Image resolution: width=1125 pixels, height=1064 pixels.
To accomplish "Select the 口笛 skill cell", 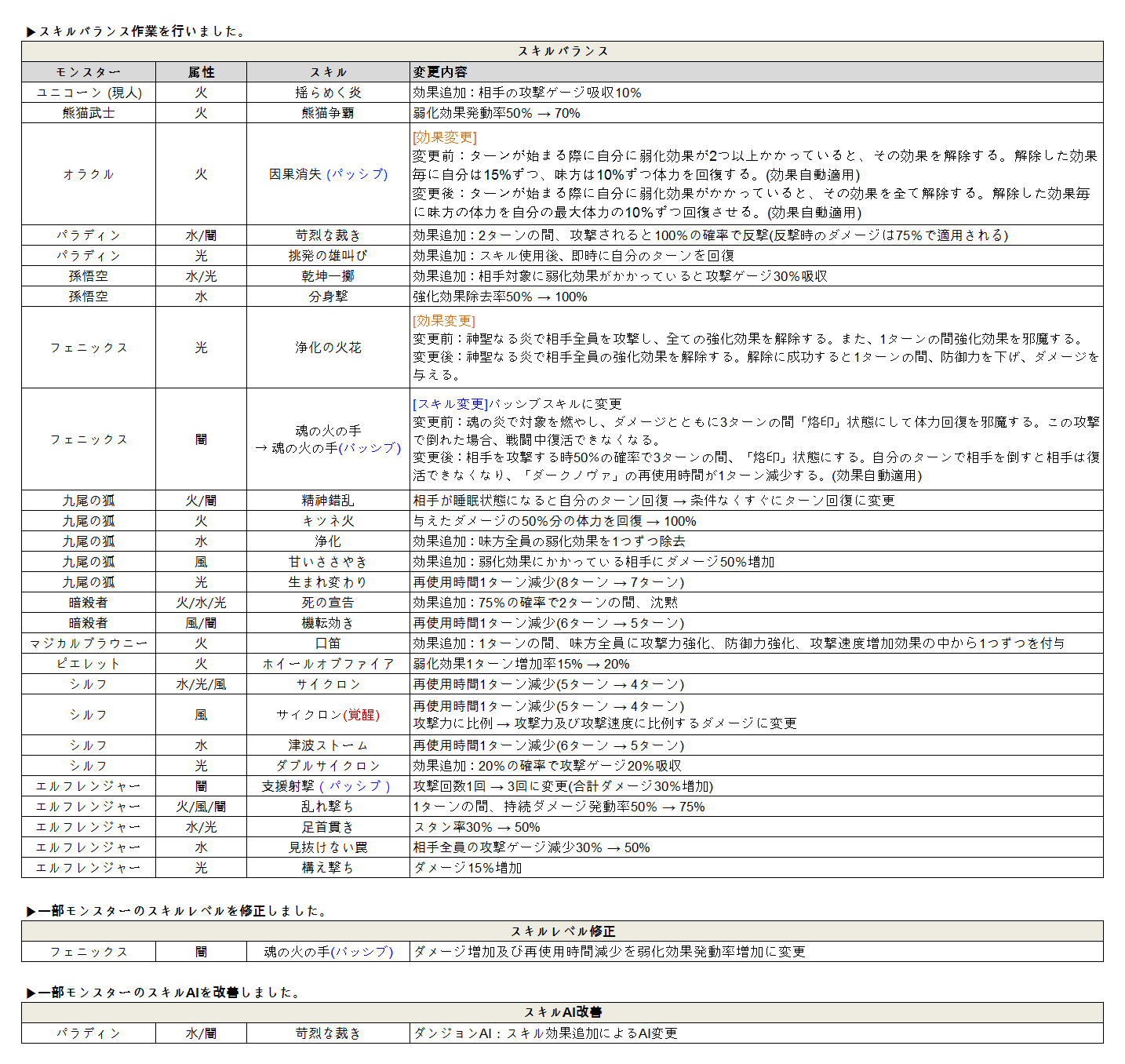I will coord(328,643).
